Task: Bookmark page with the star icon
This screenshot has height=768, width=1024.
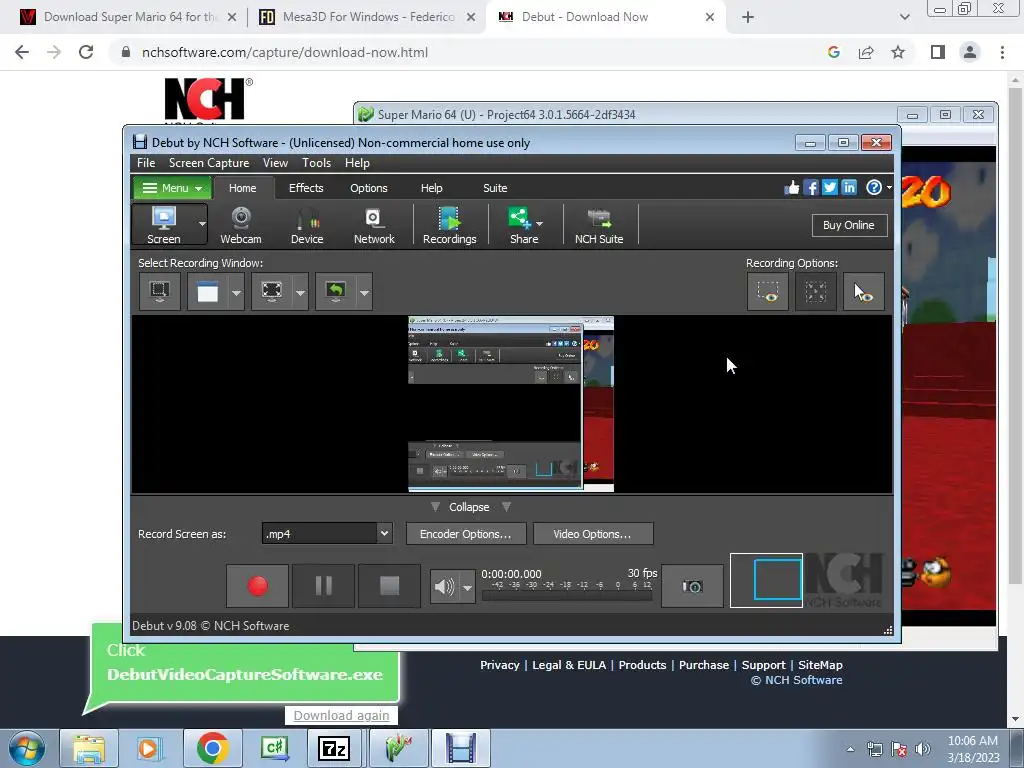Action: click(x=898, y=52)
